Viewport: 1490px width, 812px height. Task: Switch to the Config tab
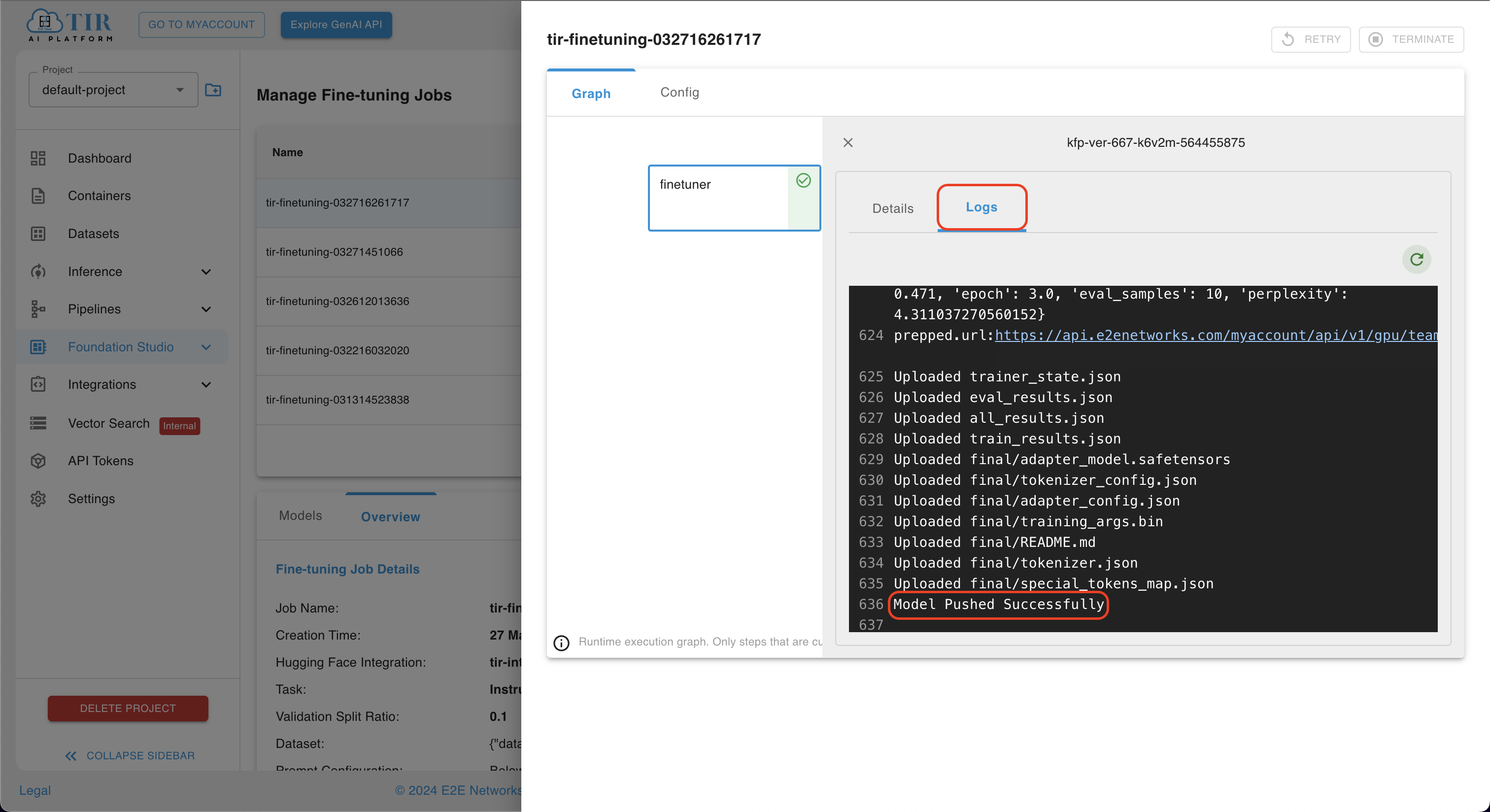point(679,92)
